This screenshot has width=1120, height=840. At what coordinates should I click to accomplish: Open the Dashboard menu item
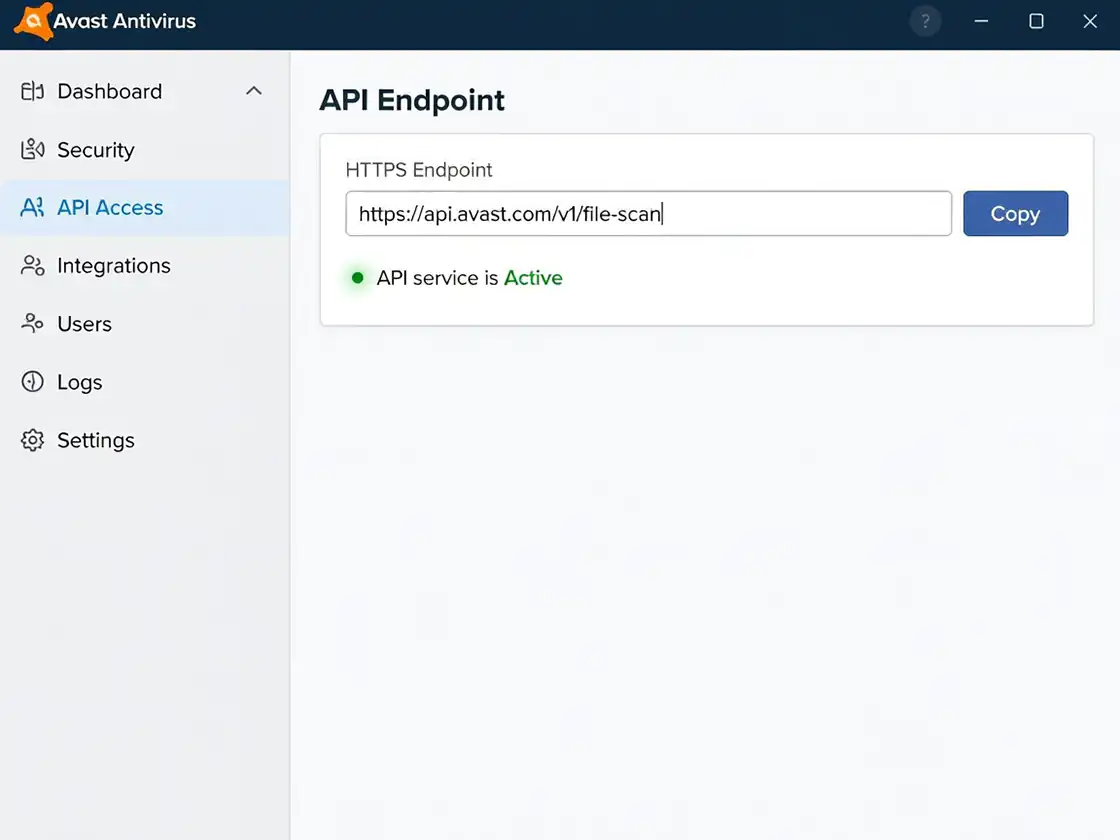click(x=145, y=91)
